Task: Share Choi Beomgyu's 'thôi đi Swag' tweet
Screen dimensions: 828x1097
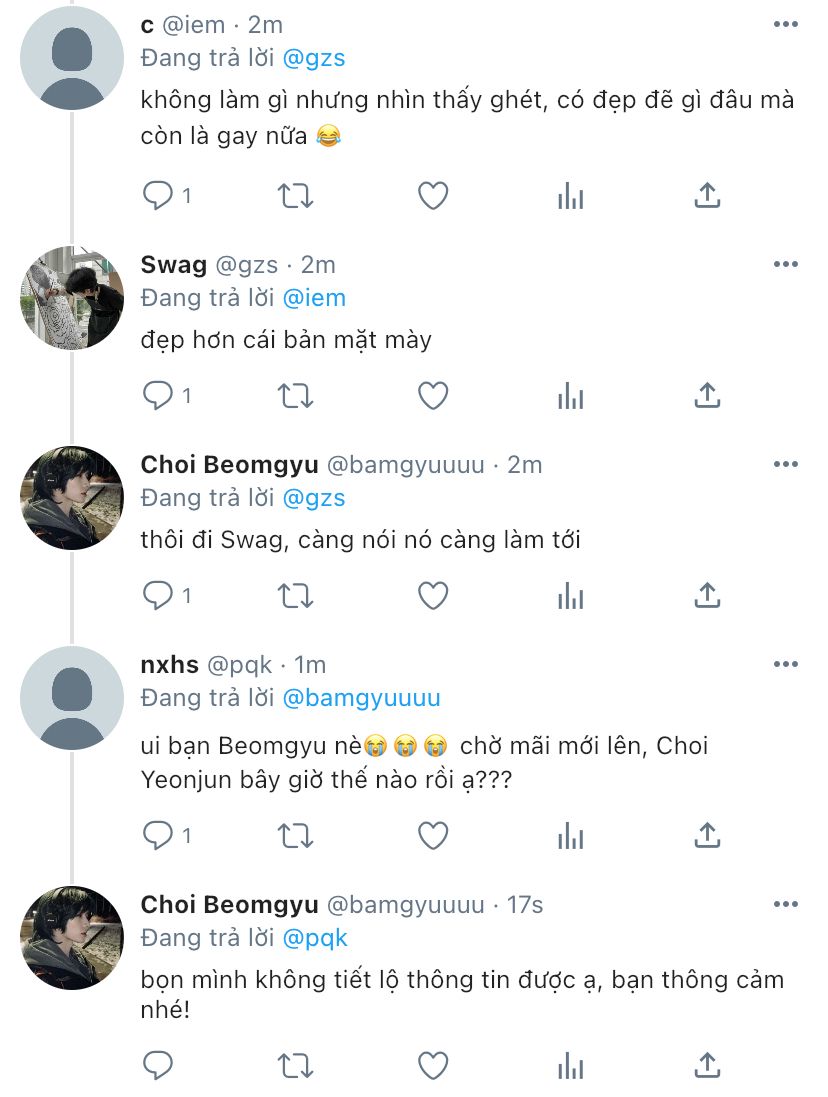Action: click(x=707, y=596)
